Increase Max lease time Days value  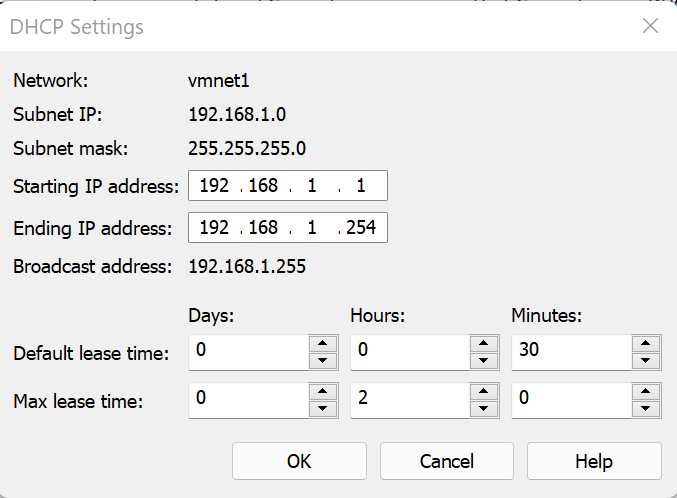[x=323, y=391]
